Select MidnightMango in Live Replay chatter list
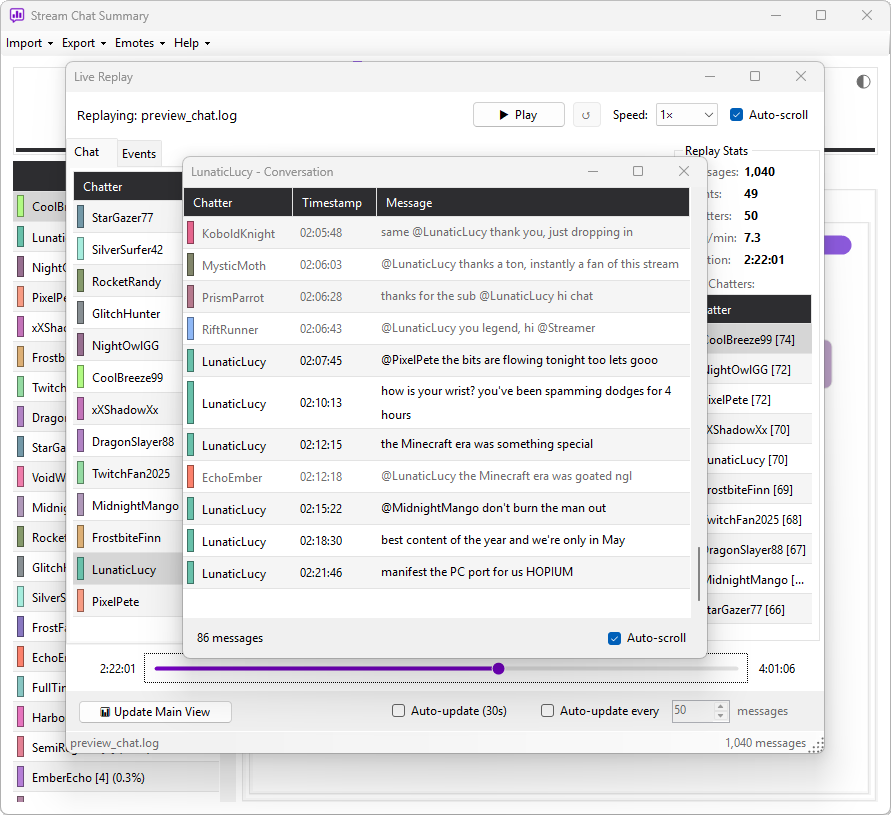The height and width of the screenshot is (815, 891). [x=128, y=506]
